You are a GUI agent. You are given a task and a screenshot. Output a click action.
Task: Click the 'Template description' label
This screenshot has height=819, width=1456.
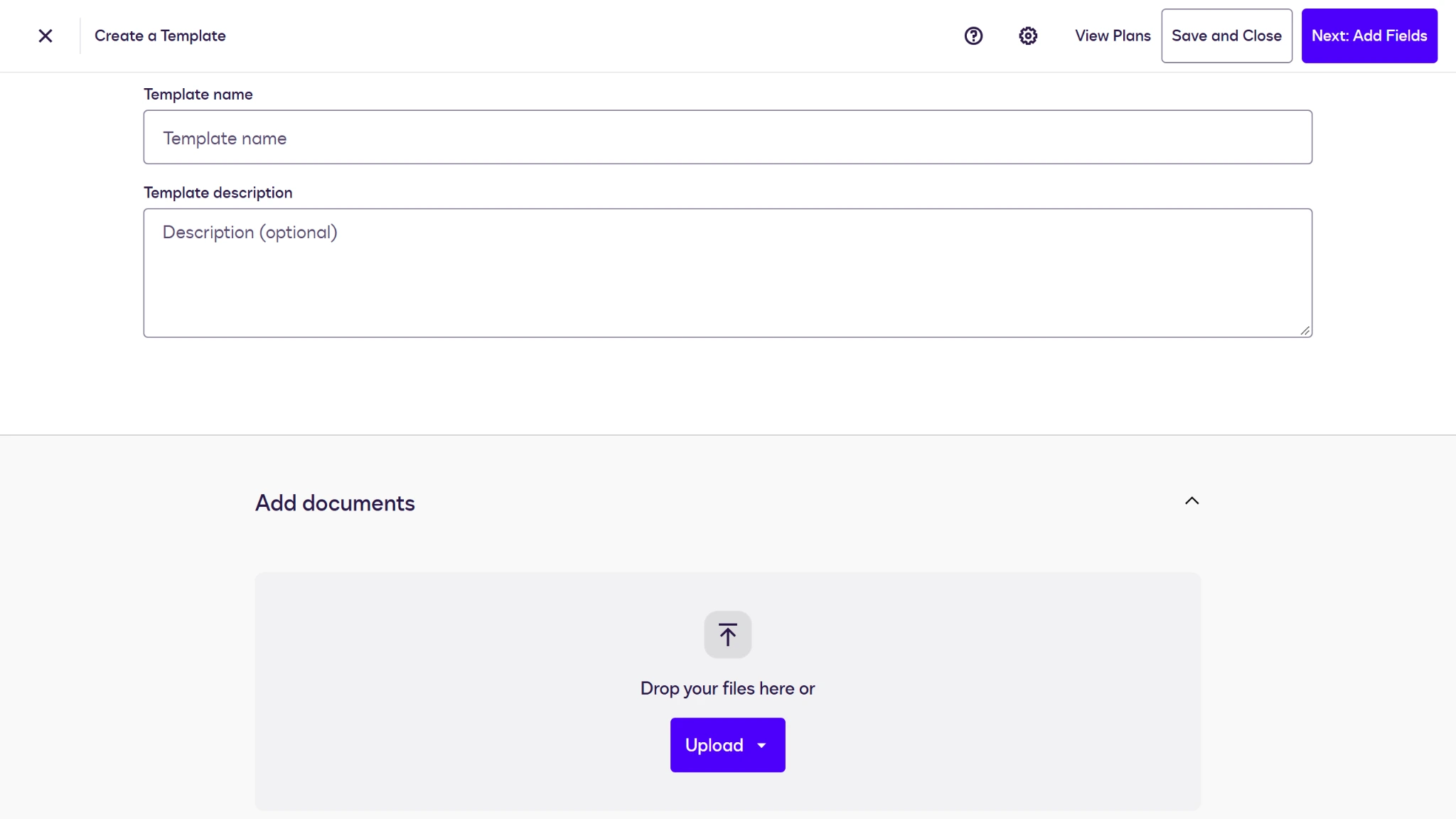tap(218, 193)
